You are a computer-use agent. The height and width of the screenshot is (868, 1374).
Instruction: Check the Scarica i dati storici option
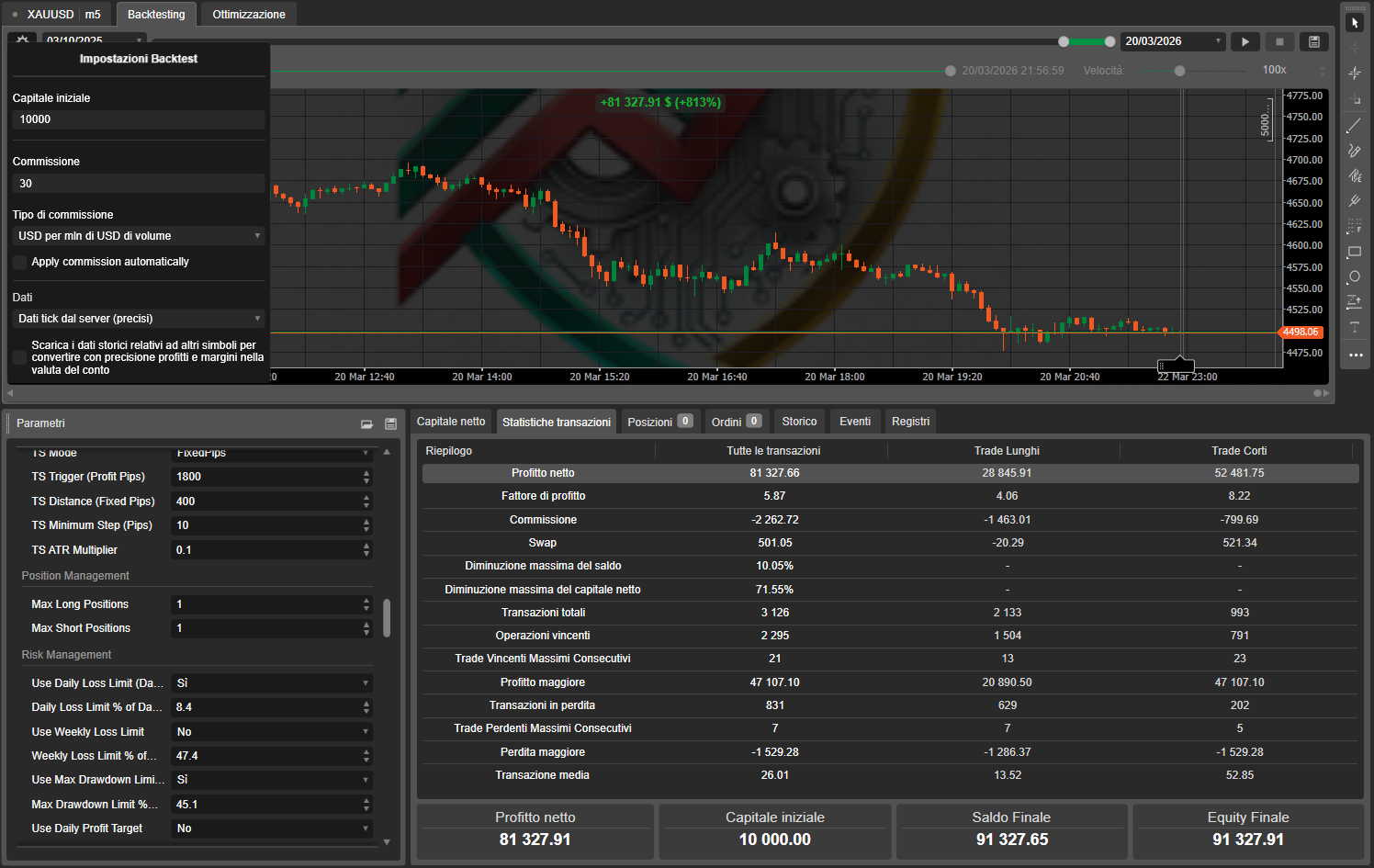click(20, 357)
